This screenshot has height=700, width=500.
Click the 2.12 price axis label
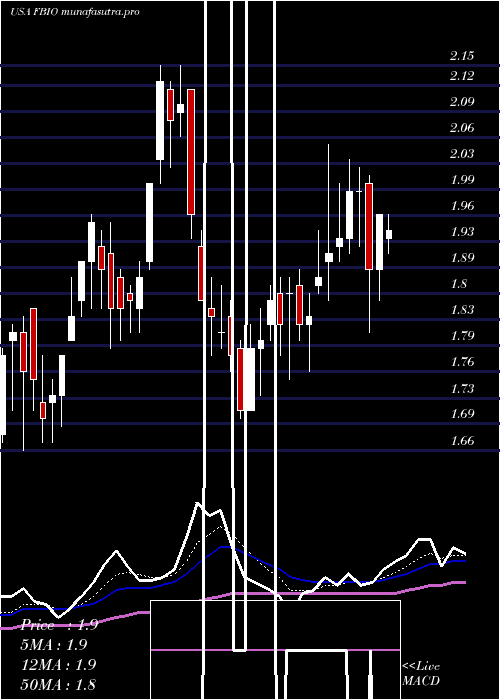pyautogui.click(x=462, y=75)
